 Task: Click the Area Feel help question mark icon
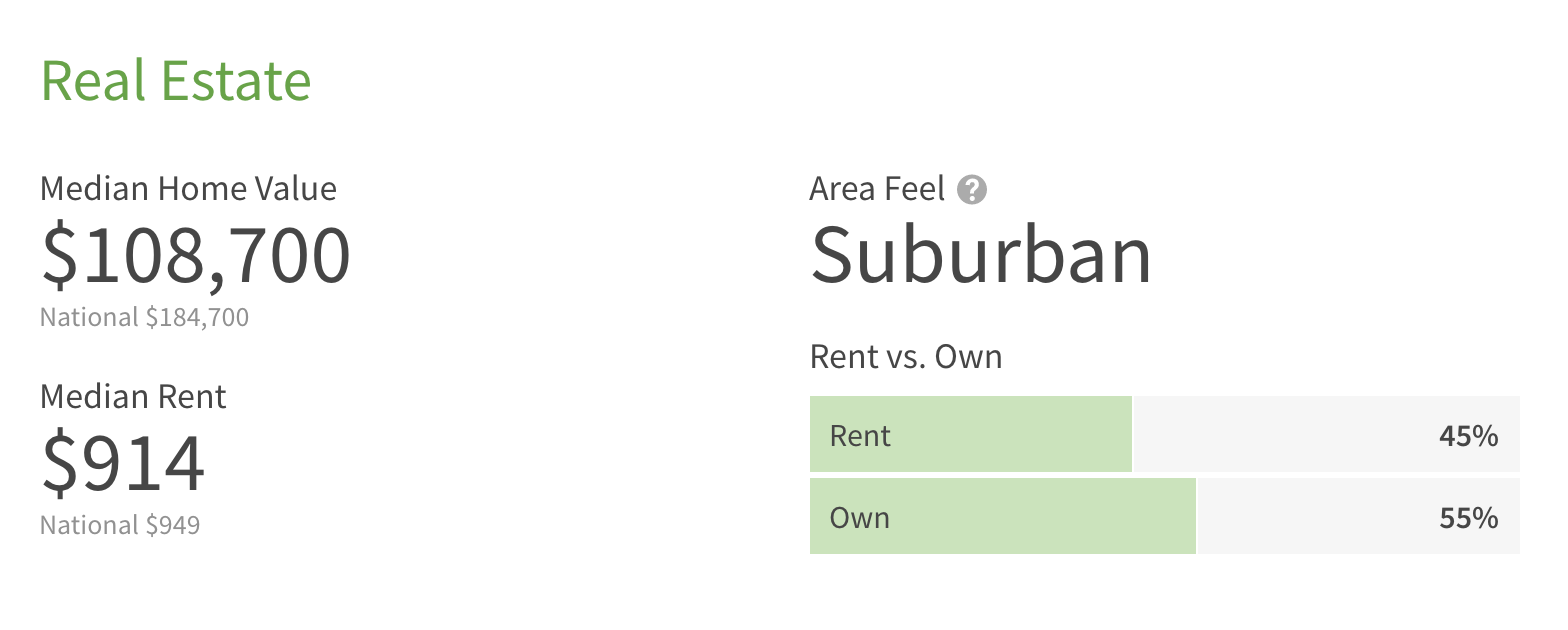coord(971,189)
